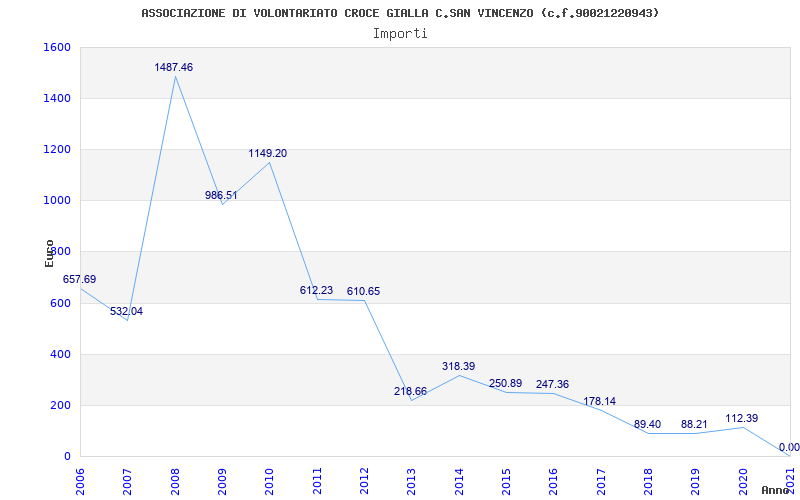
Task: Click the 1200 y-axis tick label
Action: [x=57, y=149]
